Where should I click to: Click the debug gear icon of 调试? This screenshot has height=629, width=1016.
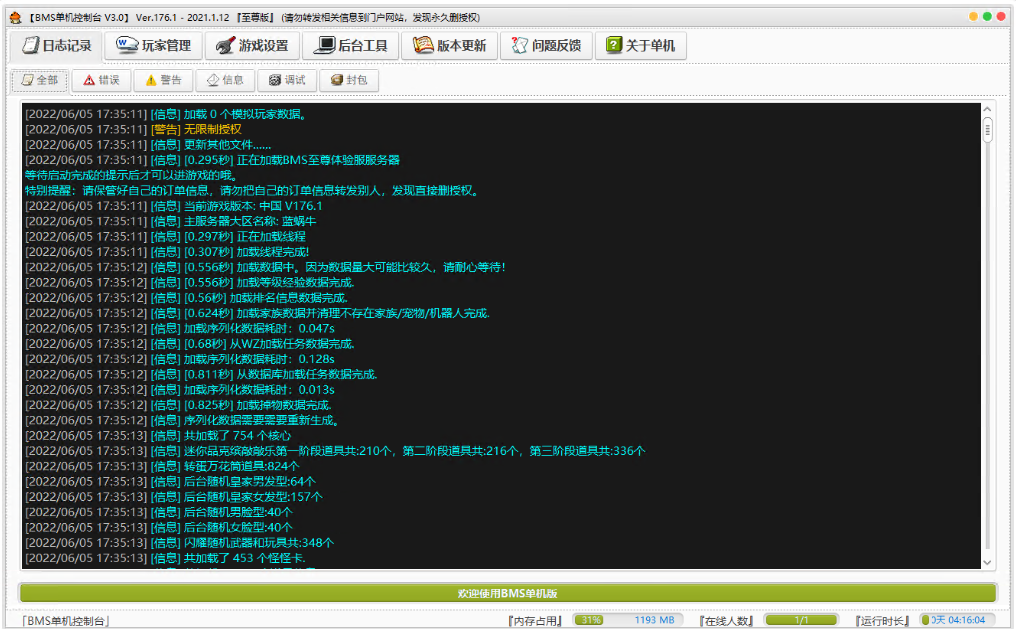point(275,80)
